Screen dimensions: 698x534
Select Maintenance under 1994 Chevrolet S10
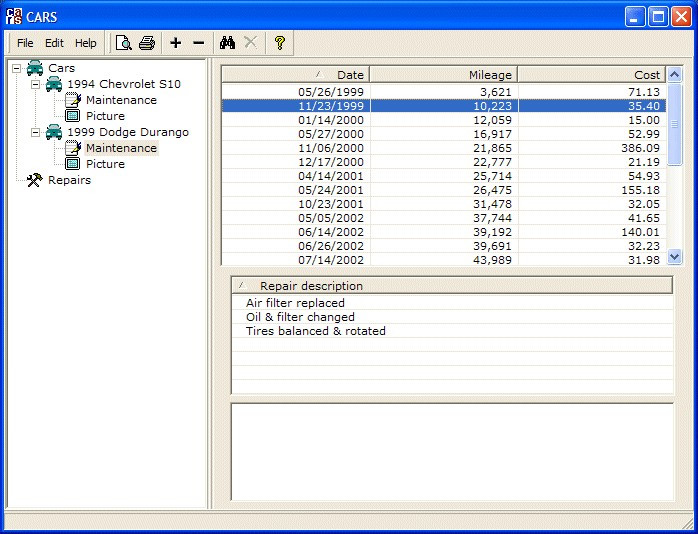coord(122,100)
